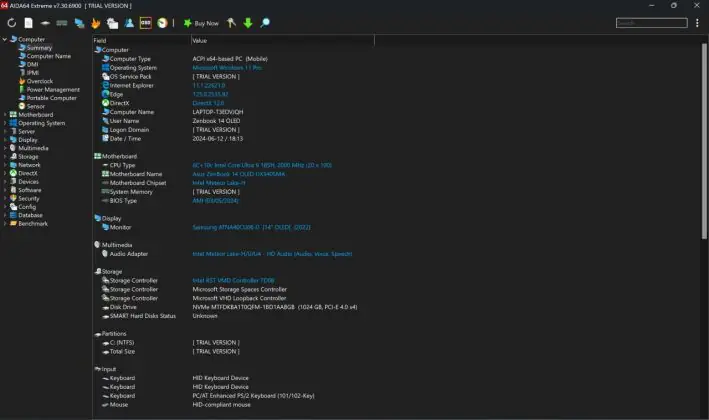
Task: Expand the Server tree node
Action: [x=5, y=132]
